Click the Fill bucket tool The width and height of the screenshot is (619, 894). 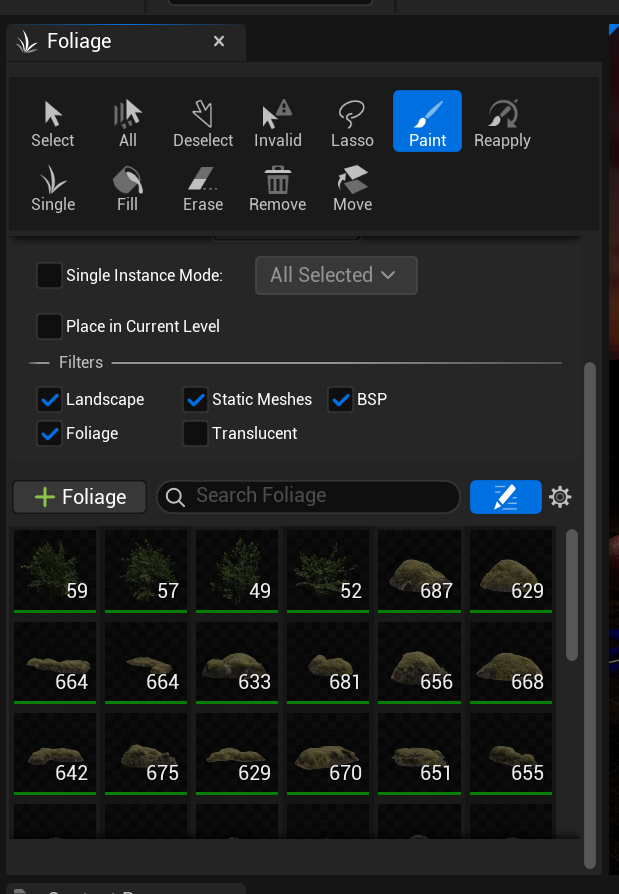(x=127, y=187)
